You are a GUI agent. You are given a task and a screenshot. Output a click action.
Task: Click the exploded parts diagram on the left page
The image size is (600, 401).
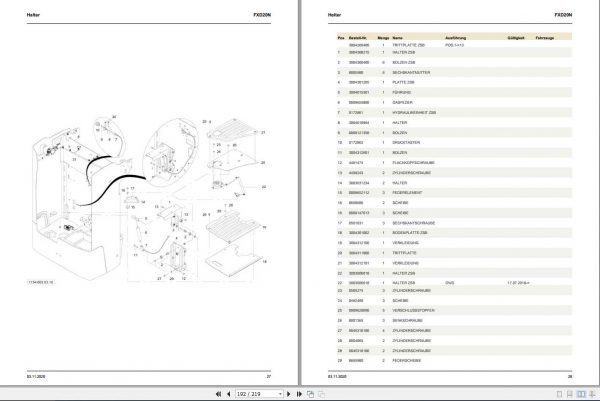click(149, 198)
